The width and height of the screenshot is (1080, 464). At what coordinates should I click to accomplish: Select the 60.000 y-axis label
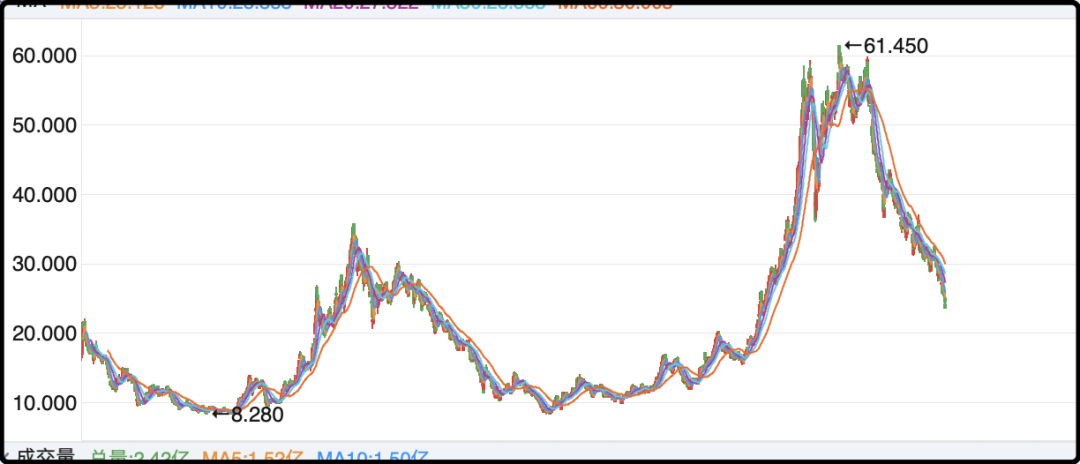pos(44,56)
